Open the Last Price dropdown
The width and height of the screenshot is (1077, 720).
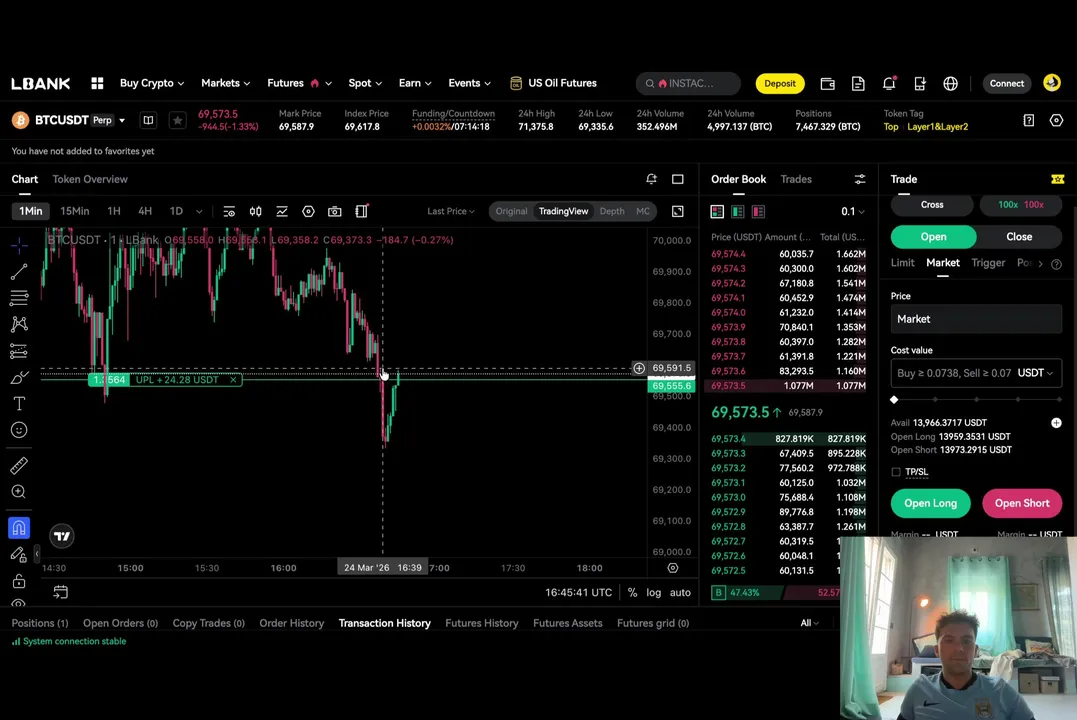point(451,212)
